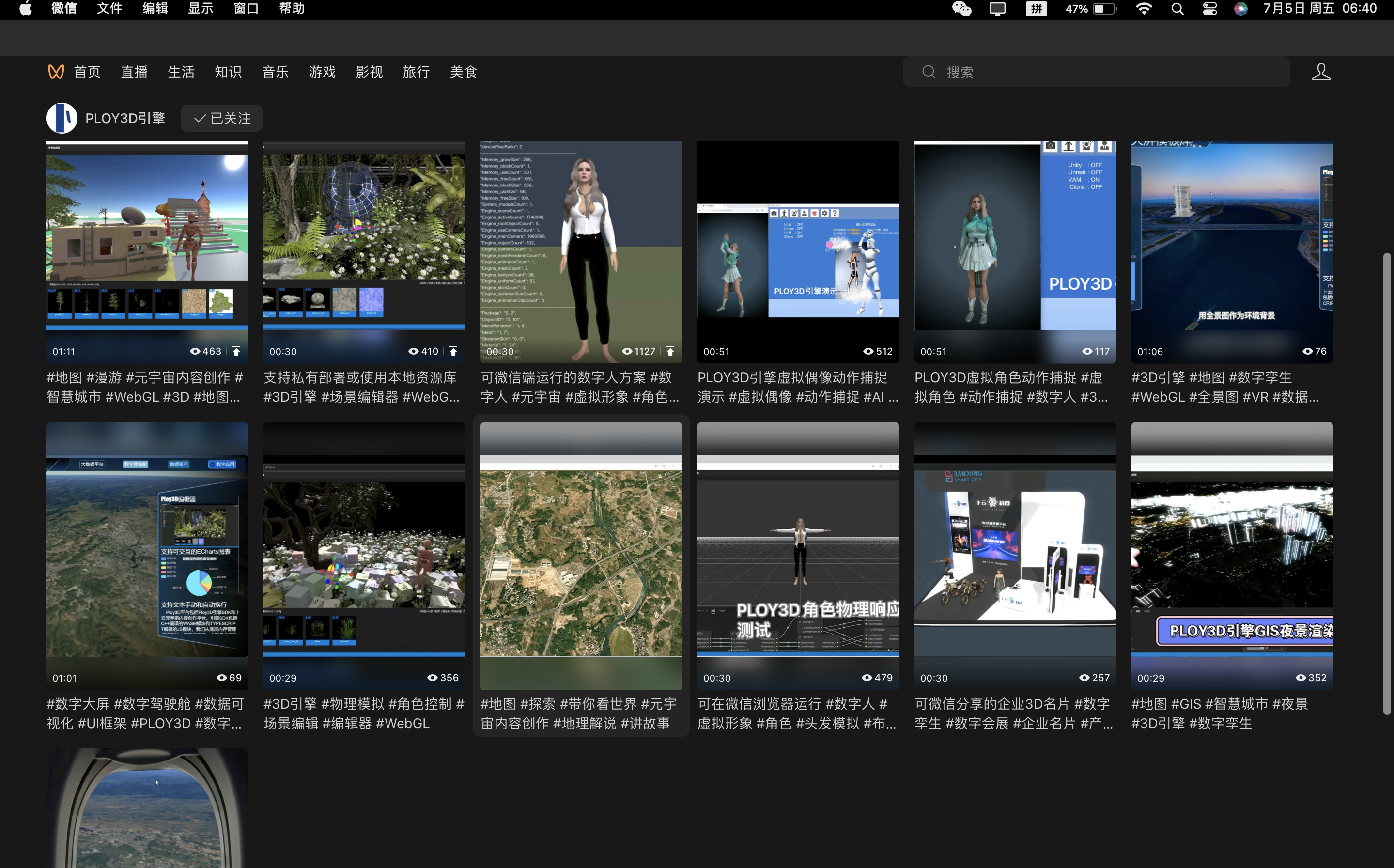Click the input method 拼 indicator
Image resolution: width=1394 pixels, height=868 pixels.
coord(1036,9)
